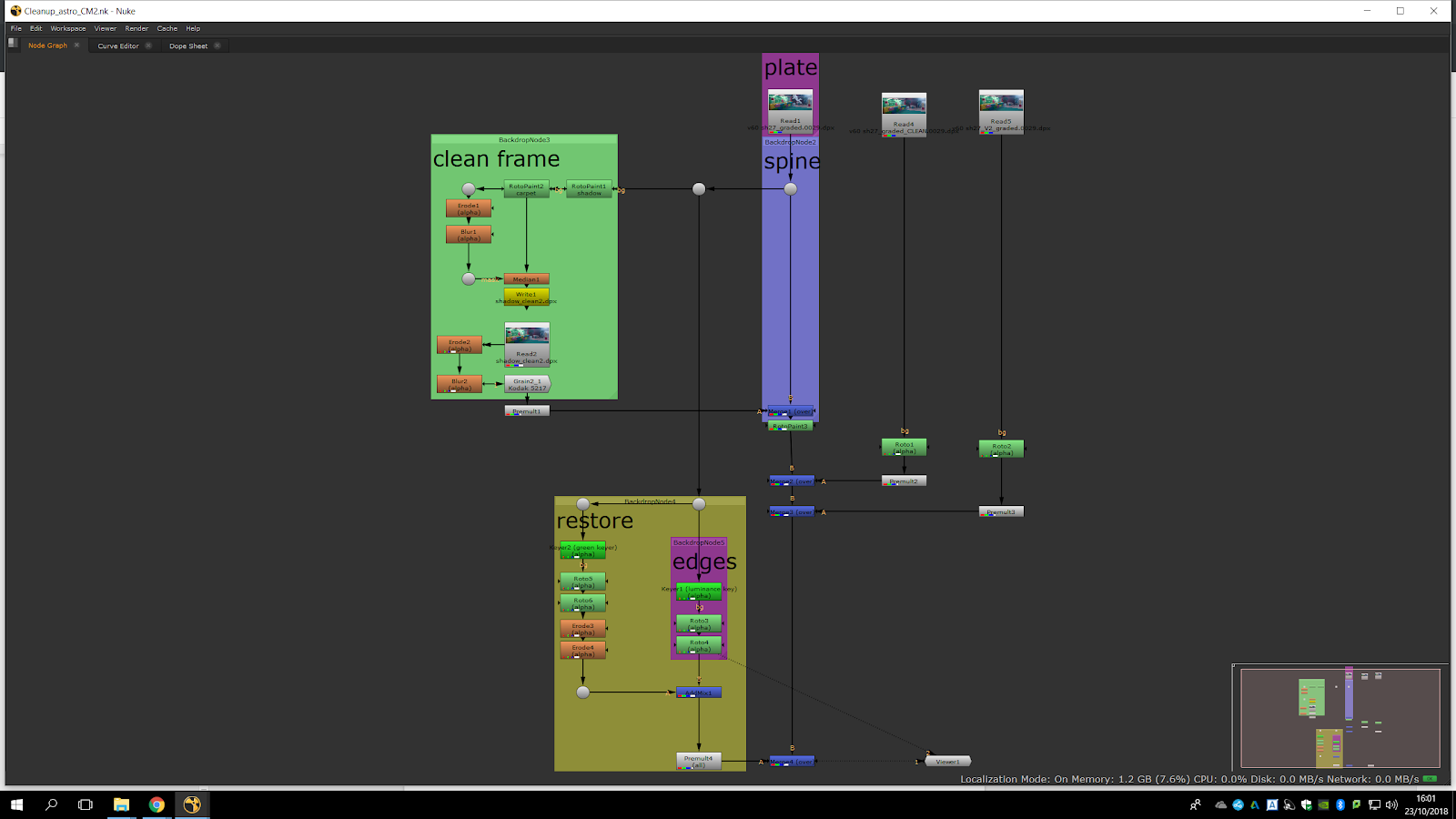Screen dimensions: 1456x819
Task: Select the Merge4 over node
Action: (792, 762)
